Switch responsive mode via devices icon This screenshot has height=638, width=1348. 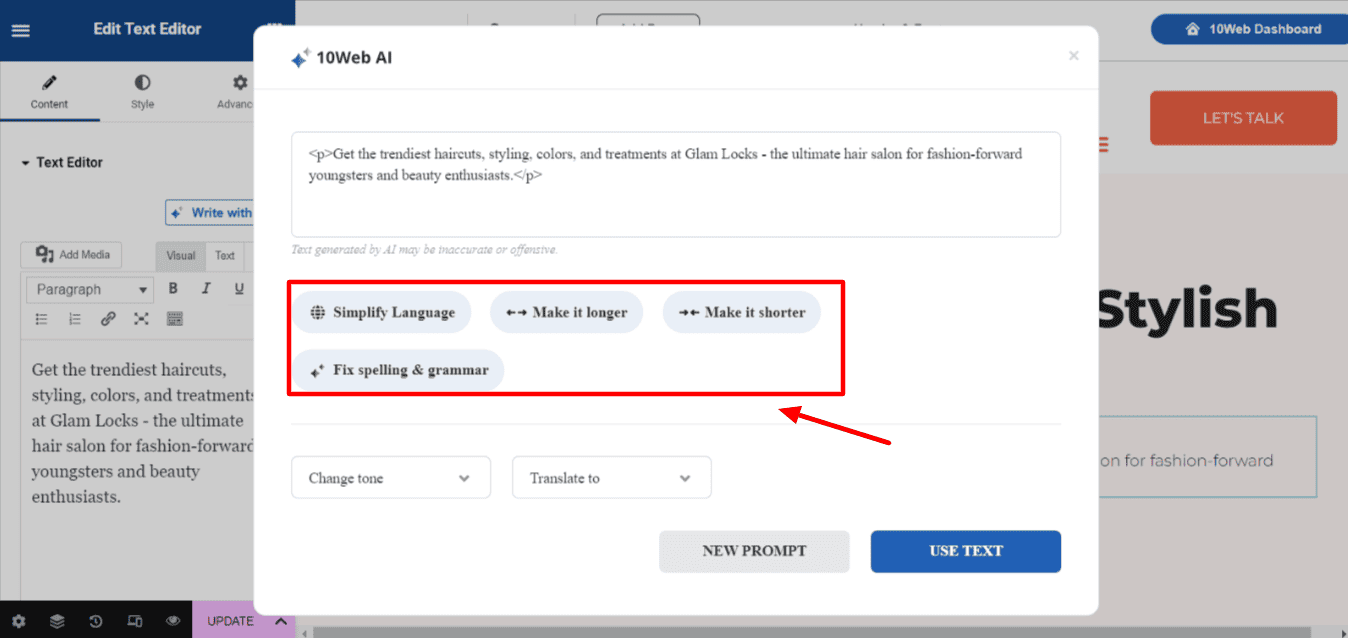click(x=135, y=621)
